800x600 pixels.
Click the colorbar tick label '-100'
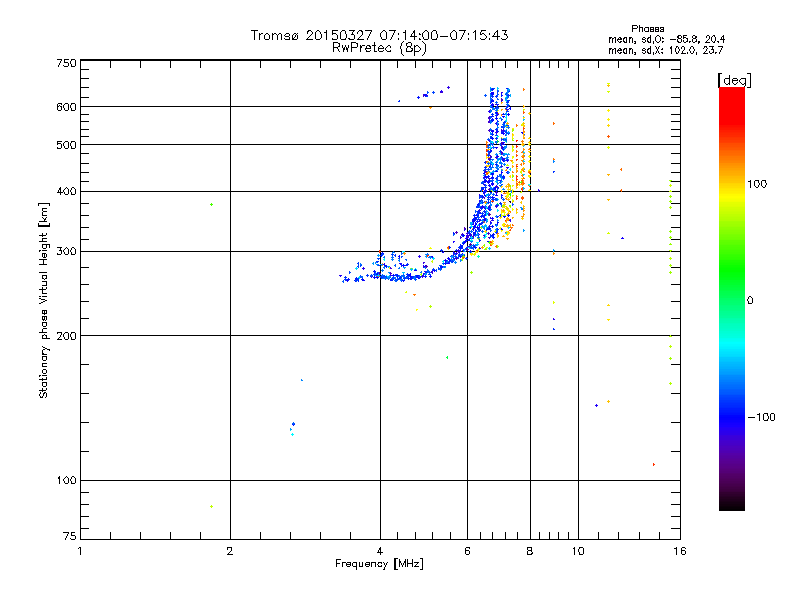tap(761, 417)
